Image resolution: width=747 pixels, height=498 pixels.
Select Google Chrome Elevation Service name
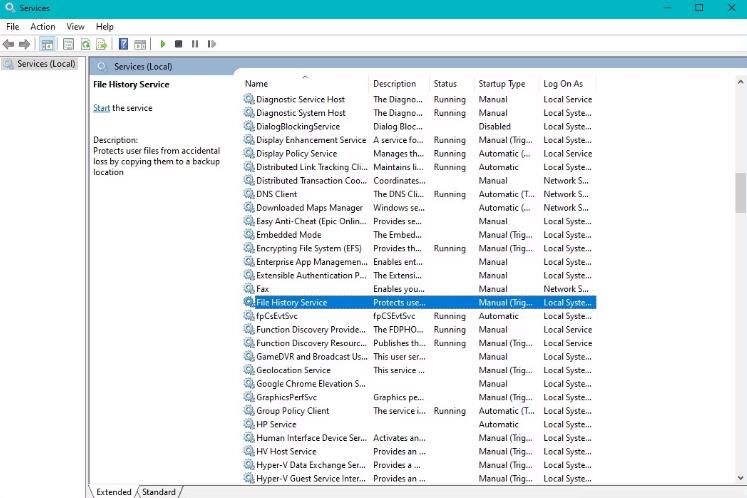coord(311,384)
